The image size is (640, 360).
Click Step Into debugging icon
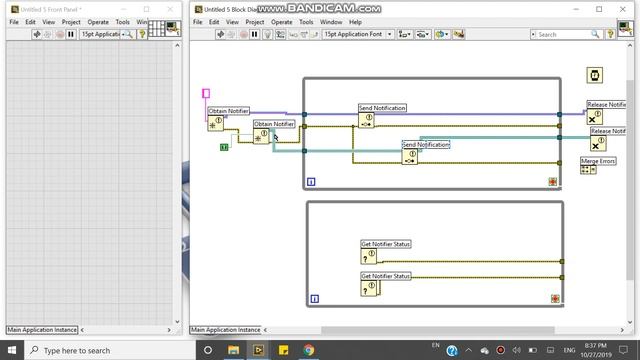pos(293,35)
